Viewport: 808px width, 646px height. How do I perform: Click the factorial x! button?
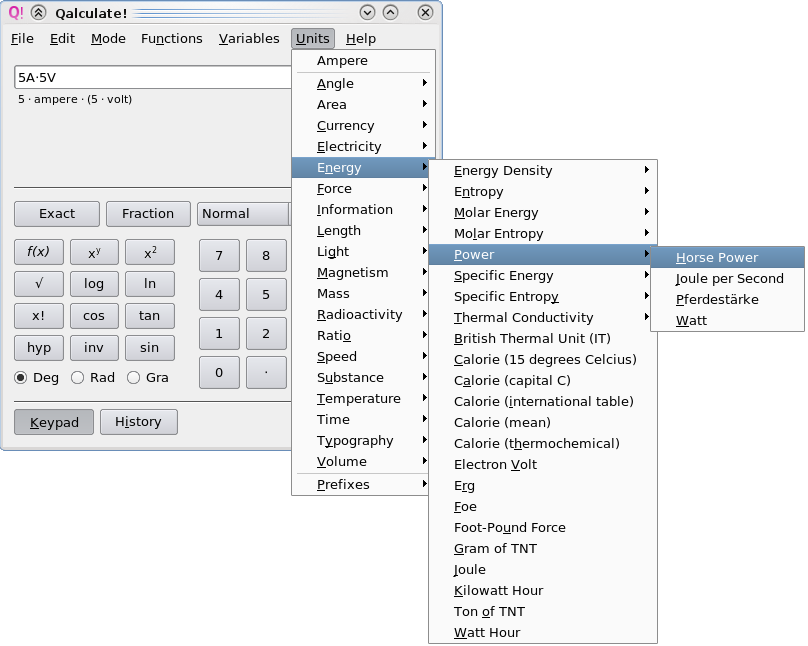39,316
